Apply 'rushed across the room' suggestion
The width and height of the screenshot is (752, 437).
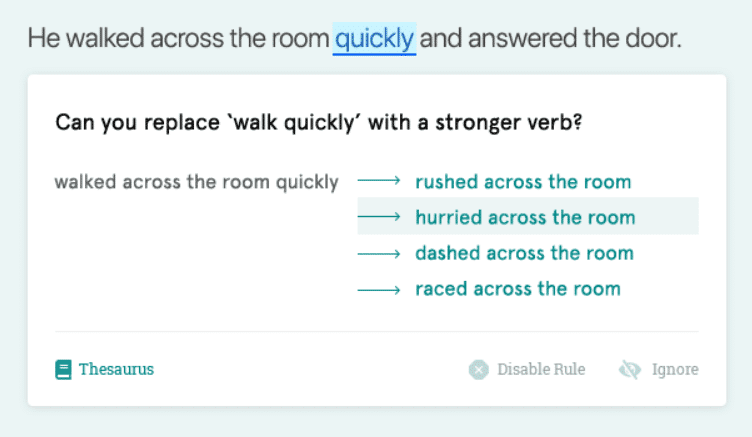[x=523, y=182]
